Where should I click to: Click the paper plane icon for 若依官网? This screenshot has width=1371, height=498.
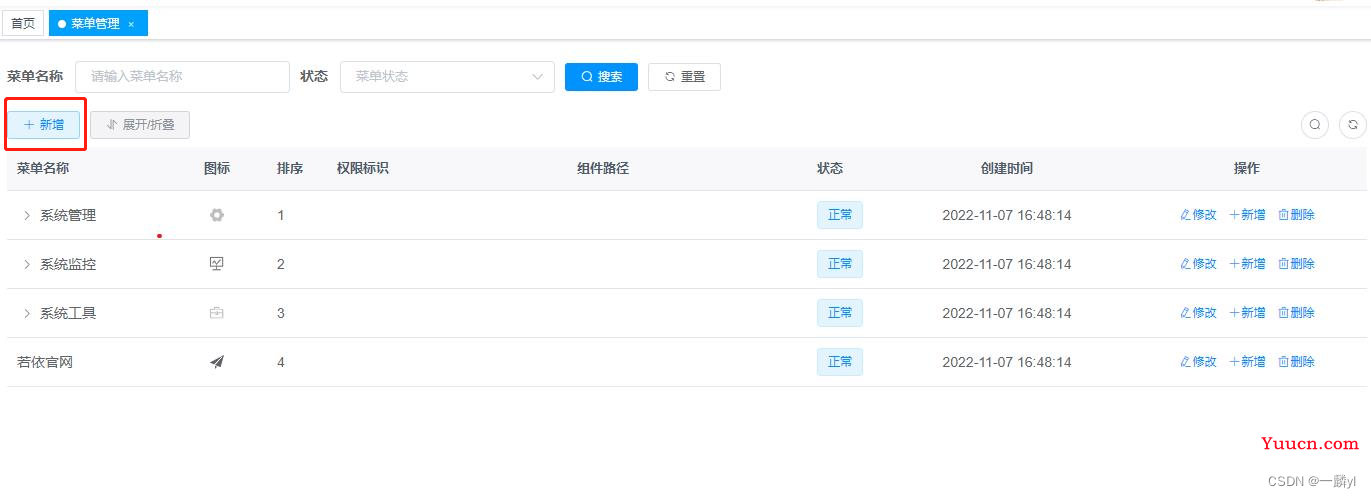(x=217, y=362)
